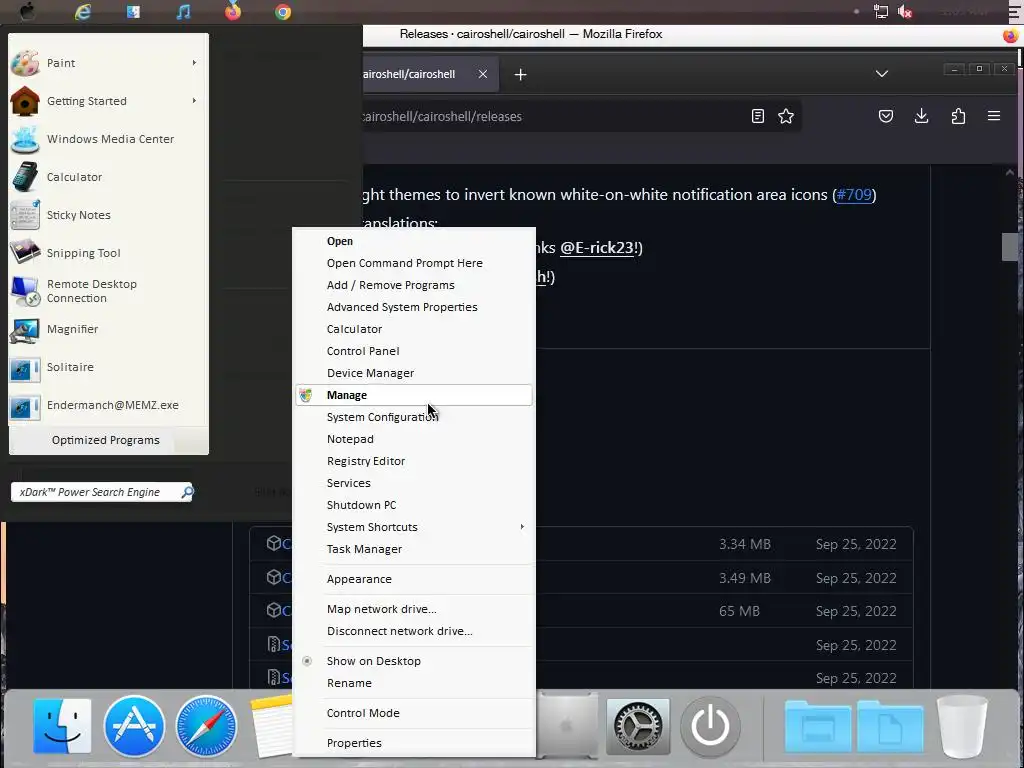Launch Chrome from the top bar
The height and width of the screenshot is (768, 1024).
(283, 12)
